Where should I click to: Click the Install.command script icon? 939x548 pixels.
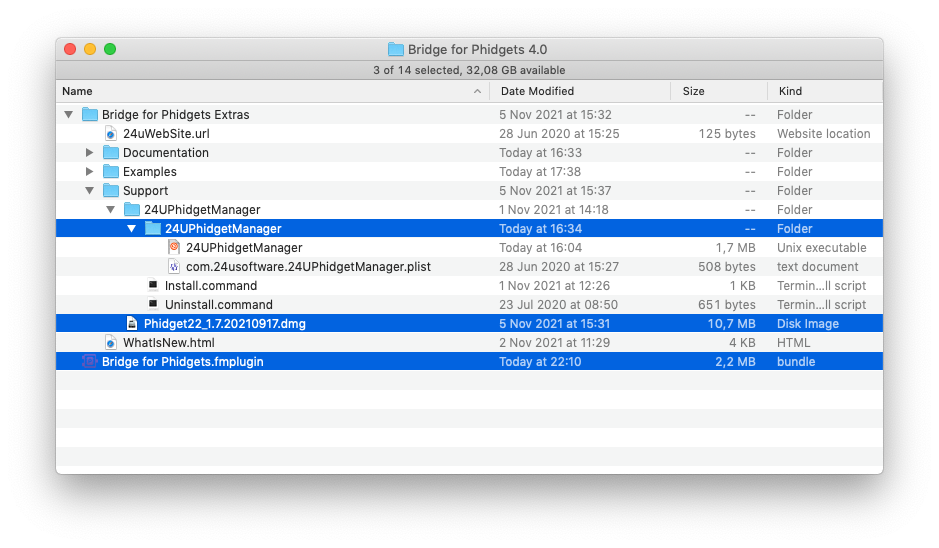pyautogui.click(x=153, y=285)
